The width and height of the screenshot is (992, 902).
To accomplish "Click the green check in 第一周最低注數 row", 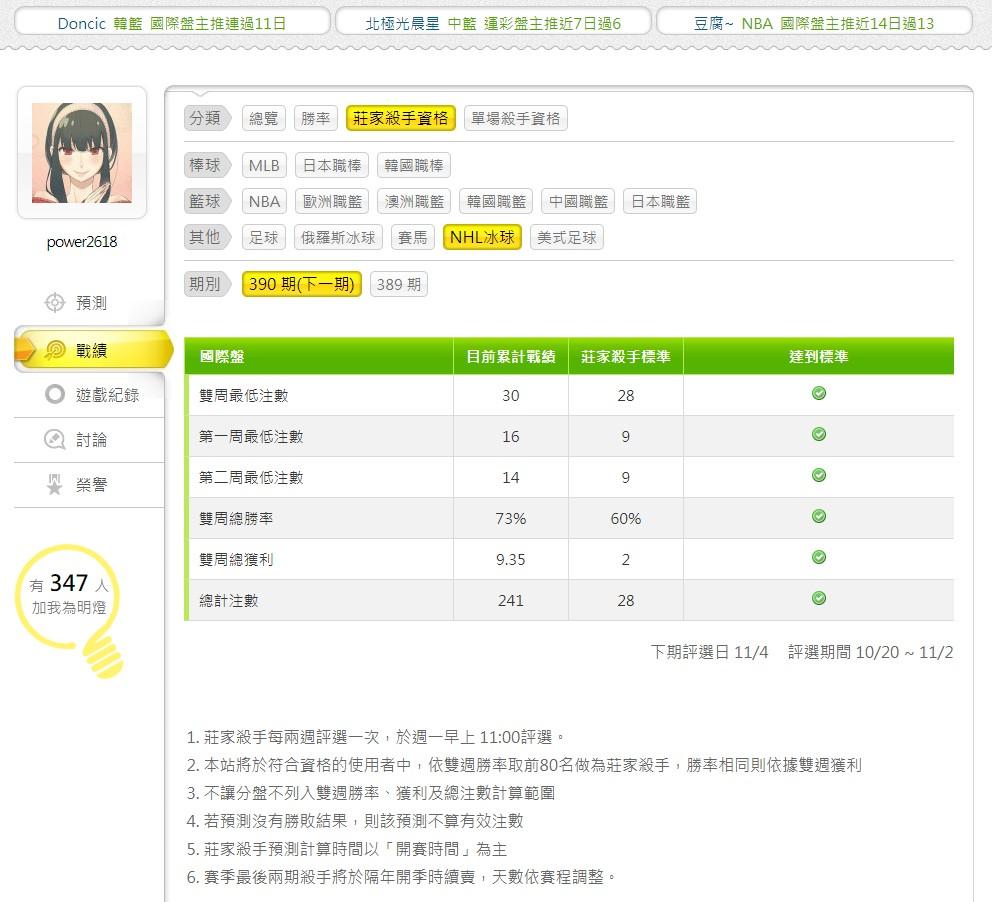I will 819,435.
